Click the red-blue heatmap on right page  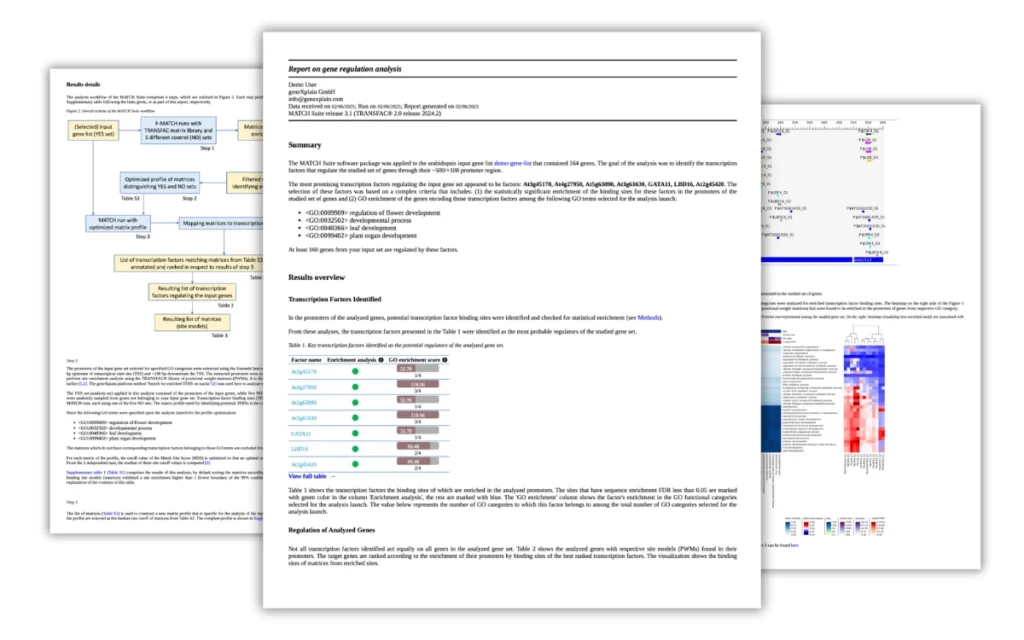[x=864, y=400]
